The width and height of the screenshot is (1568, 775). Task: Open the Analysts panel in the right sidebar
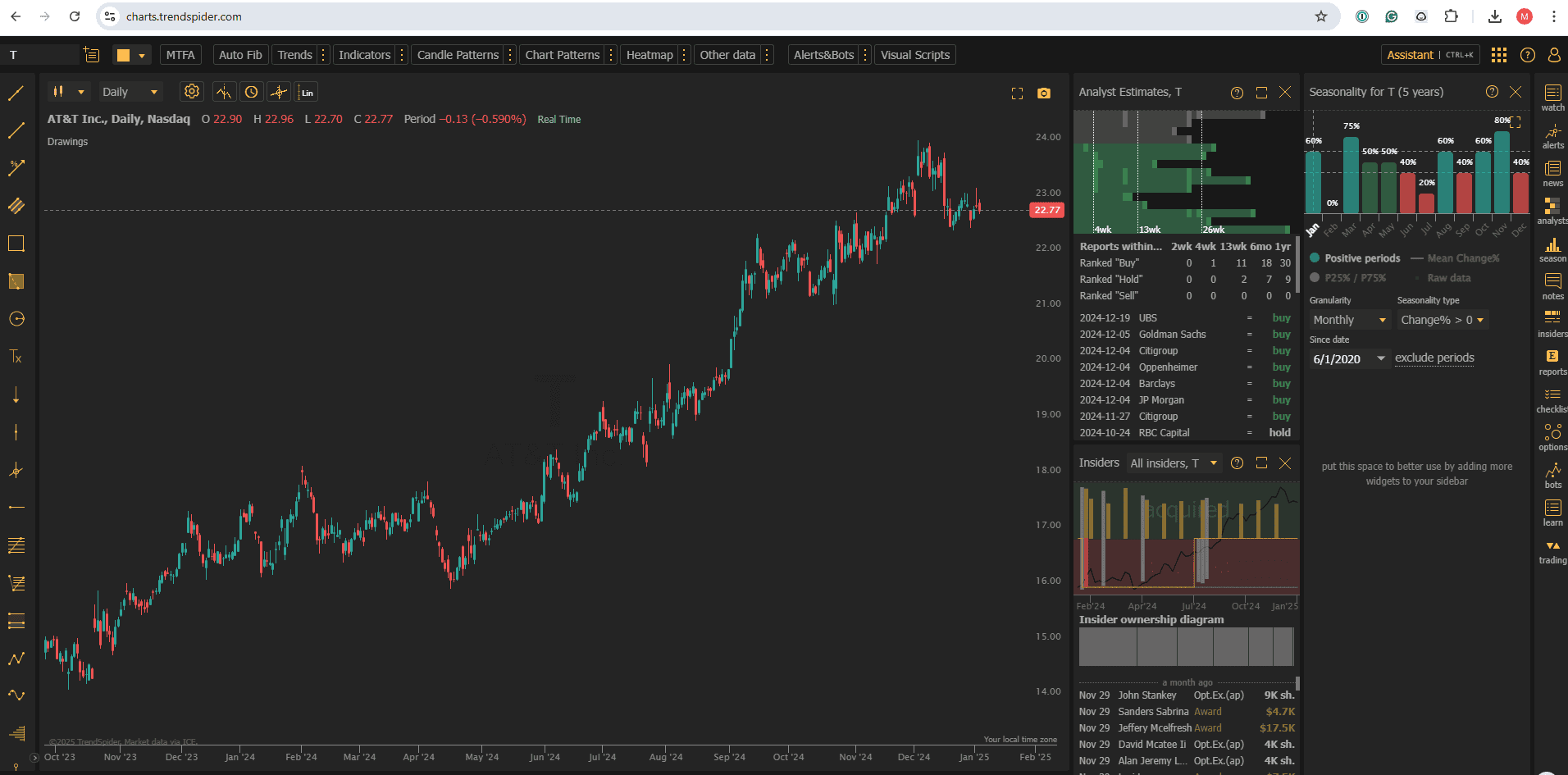coord(1552,212)
